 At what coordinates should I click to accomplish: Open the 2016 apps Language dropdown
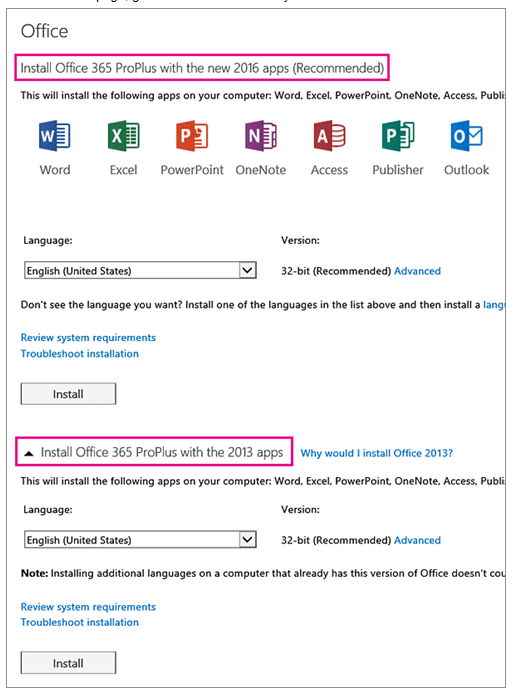click(141, 270)
